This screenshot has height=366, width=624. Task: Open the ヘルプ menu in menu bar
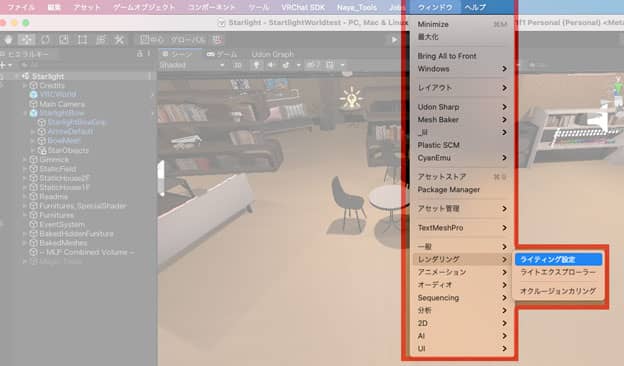pos(475,7)
